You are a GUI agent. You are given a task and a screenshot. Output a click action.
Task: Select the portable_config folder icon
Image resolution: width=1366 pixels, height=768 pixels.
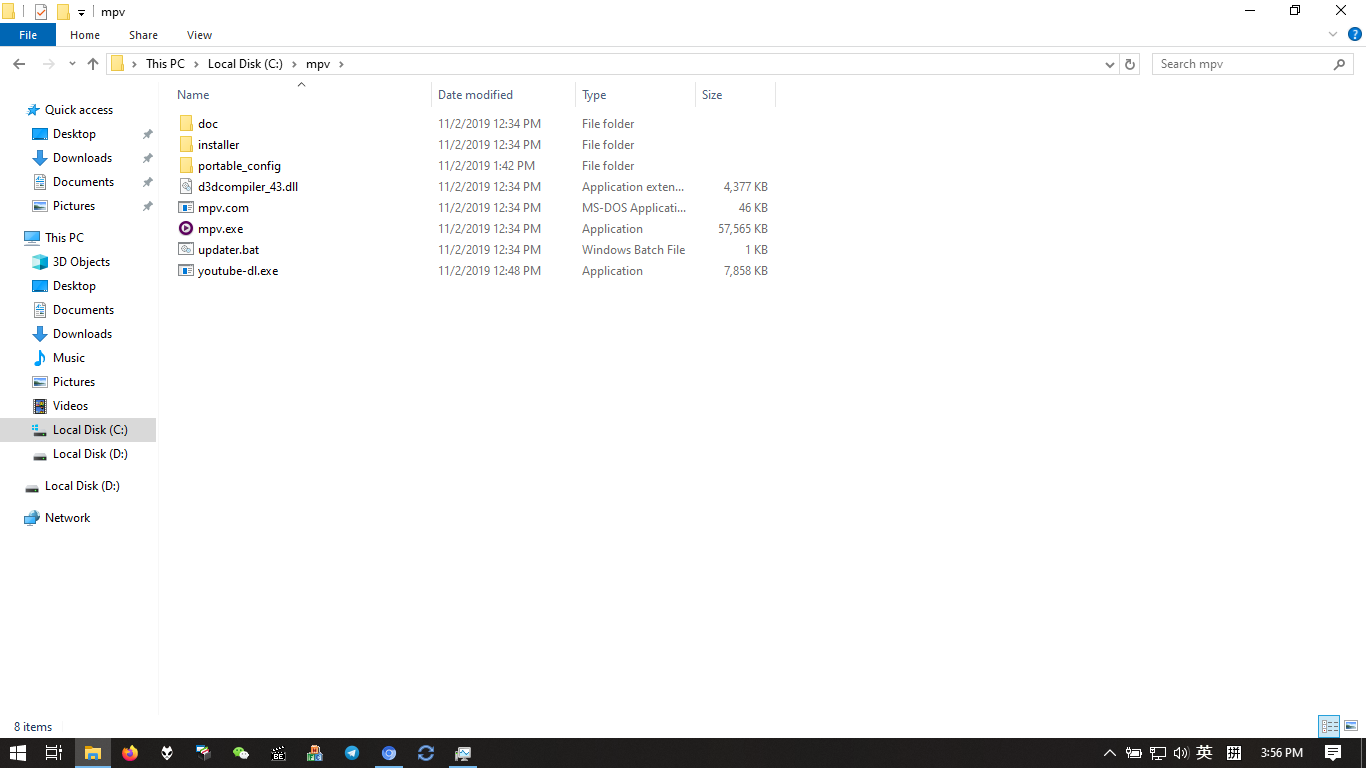coord(186,166)
